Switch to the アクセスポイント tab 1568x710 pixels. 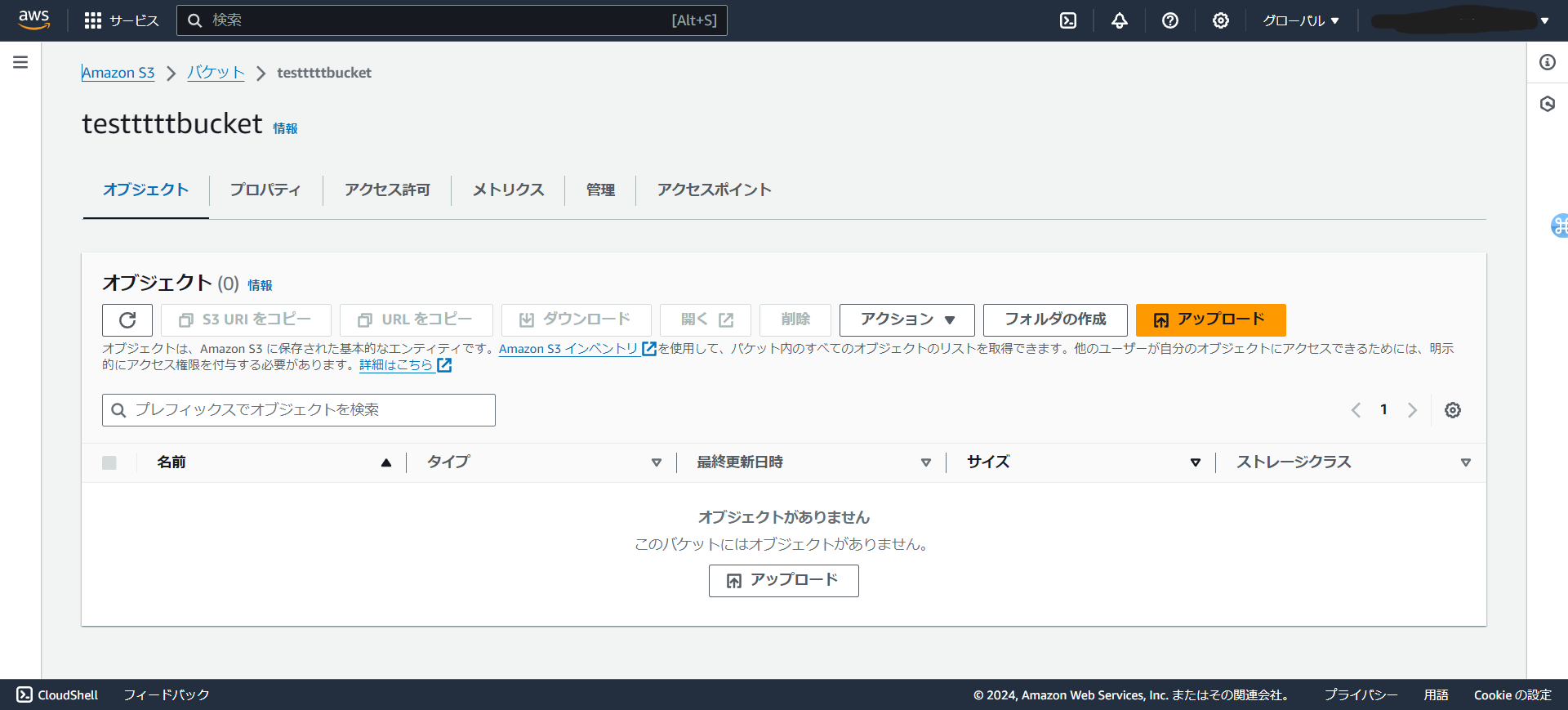(x=715, y=190)
